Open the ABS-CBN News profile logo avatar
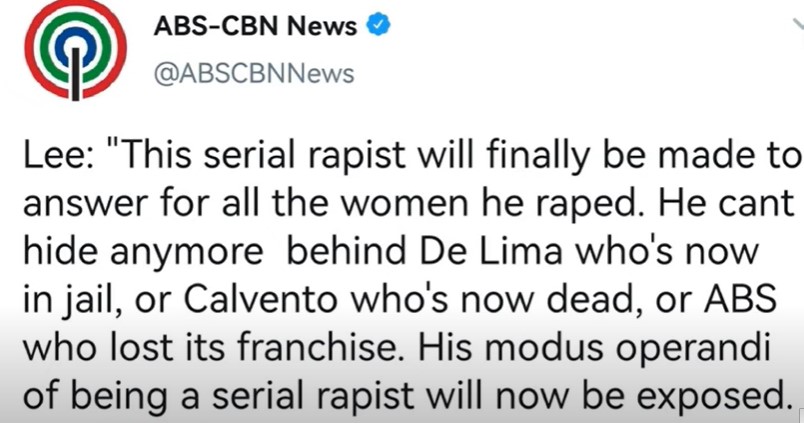This screenshot has width=804, height=423. pyautogui.click(x=76, y=50)
